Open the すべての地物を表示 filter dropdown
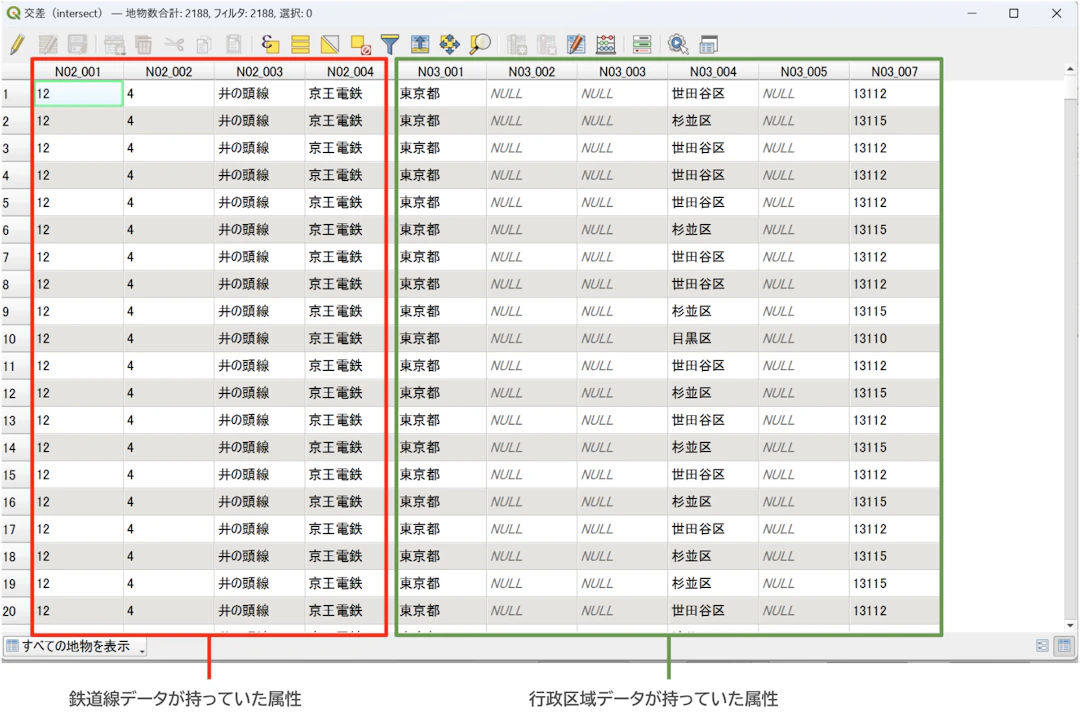Screen dimensions: 1080x717 [x=75, y=646]
